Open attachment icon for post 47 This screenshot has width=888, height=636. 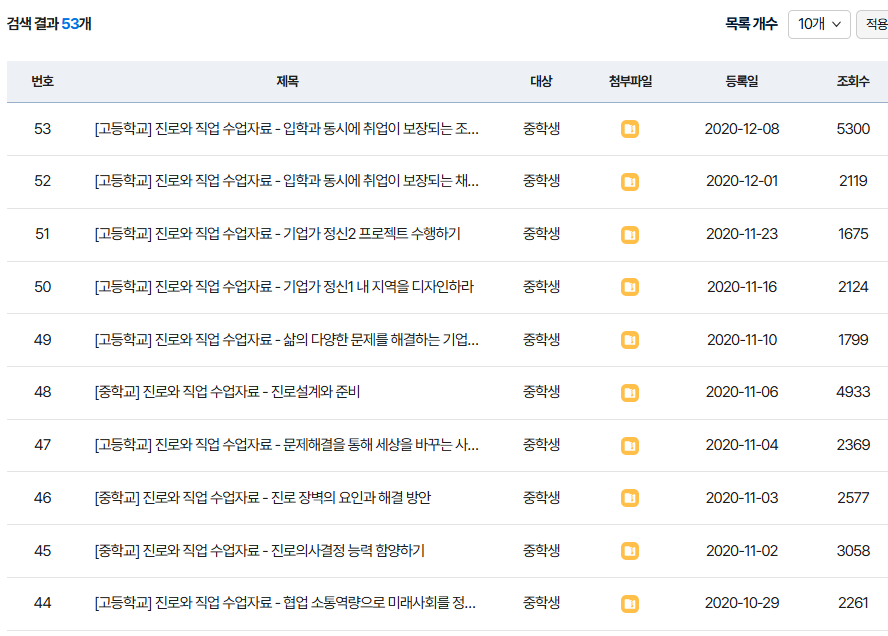tap(630, 446)
